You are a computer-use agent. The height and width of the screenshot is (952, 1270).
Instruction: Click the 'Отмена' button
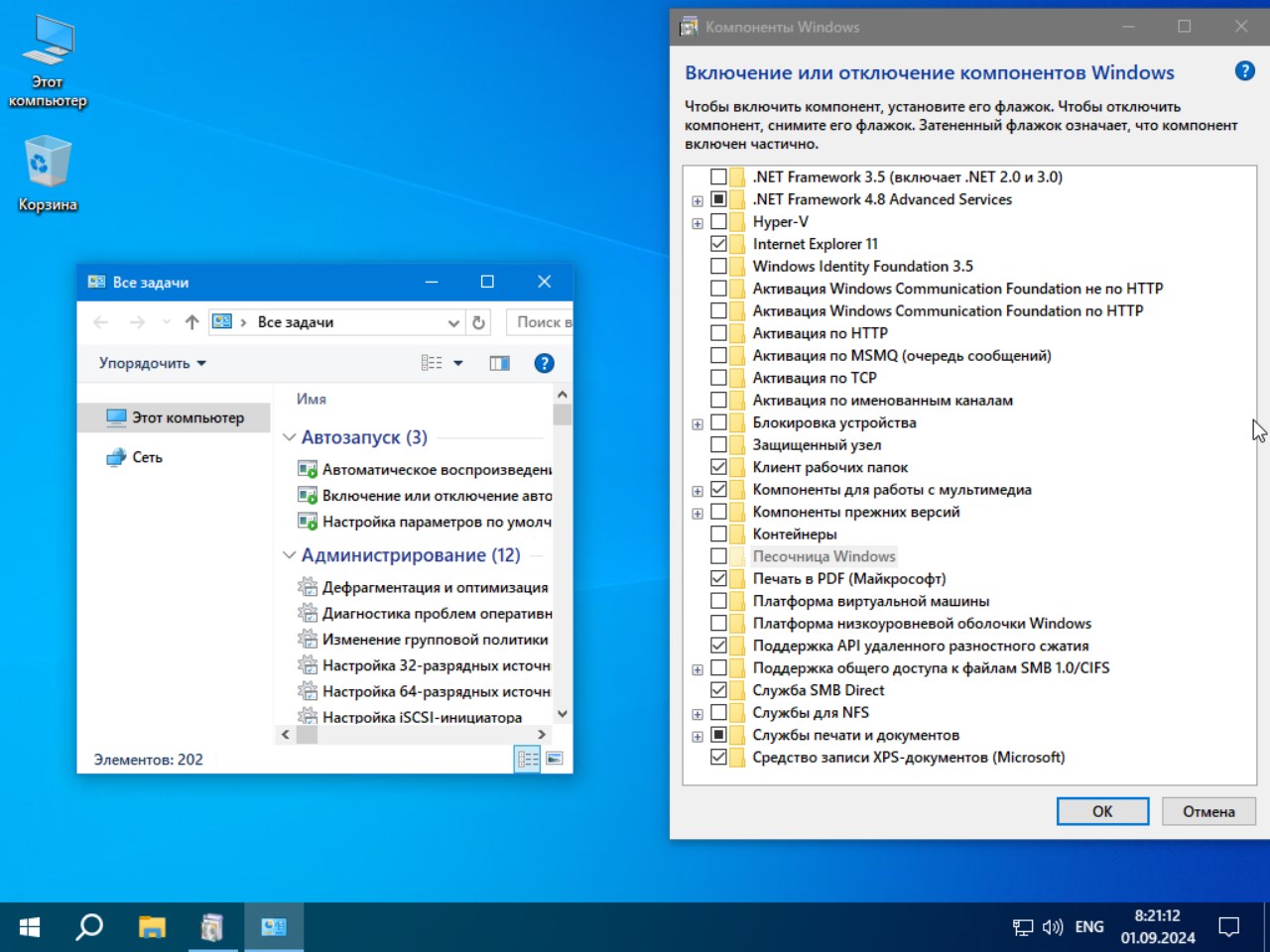tap(1207, 811)
